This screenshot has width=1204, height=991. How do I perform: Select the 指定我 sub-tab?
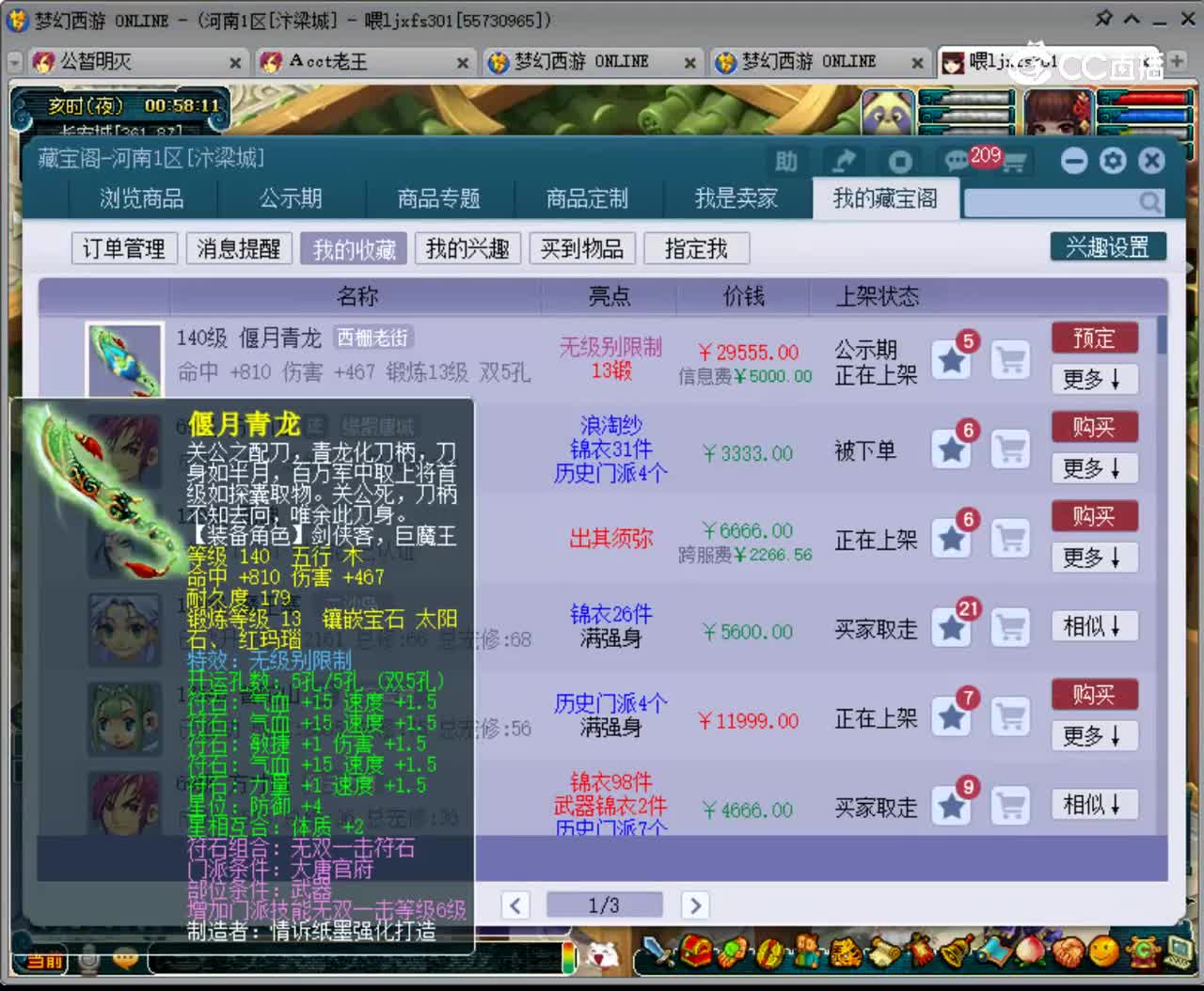(696, 248)
